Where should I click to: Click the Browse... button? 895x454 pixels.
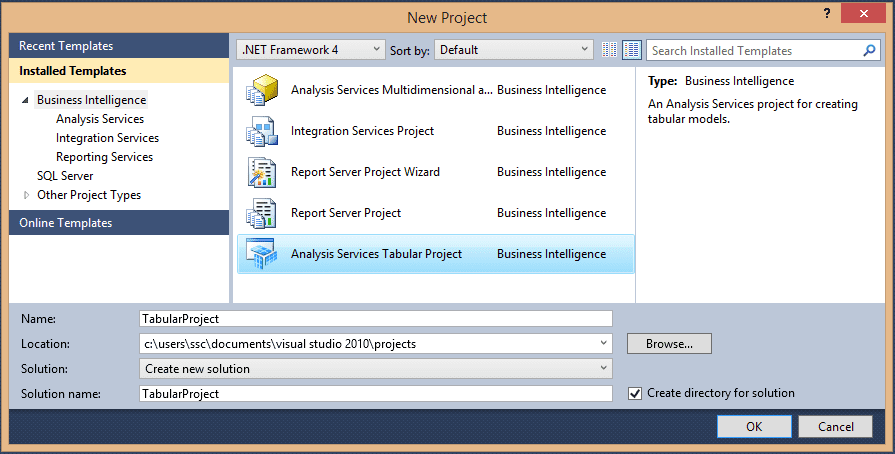point(669,344)
